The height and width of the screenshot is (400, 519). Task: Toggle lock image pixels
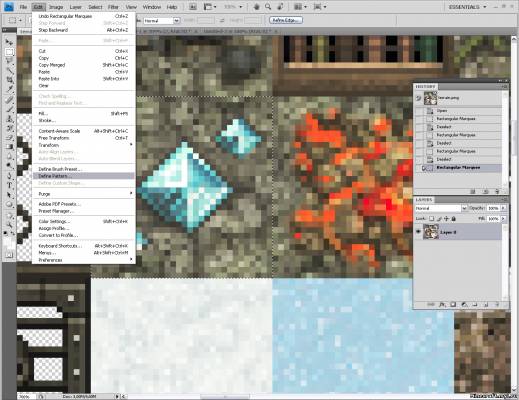(x=439, y=219)
